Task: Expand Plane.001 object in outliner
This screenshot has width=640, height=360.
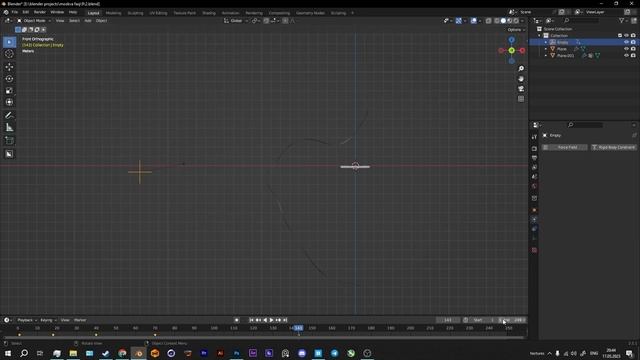Action: pos(546,56)
